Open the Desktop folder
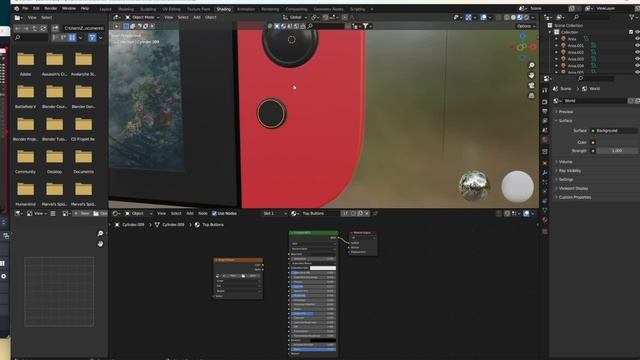The height and width of the screenshot is (360, 640). (x=54, y=161)
